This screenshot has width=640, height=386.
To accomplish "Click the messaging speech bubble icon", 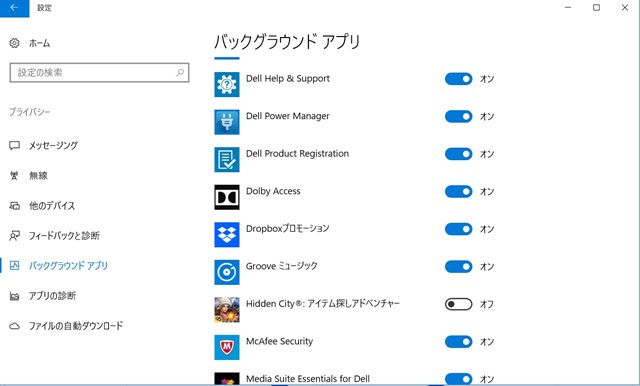I will [x=14, y=146].
